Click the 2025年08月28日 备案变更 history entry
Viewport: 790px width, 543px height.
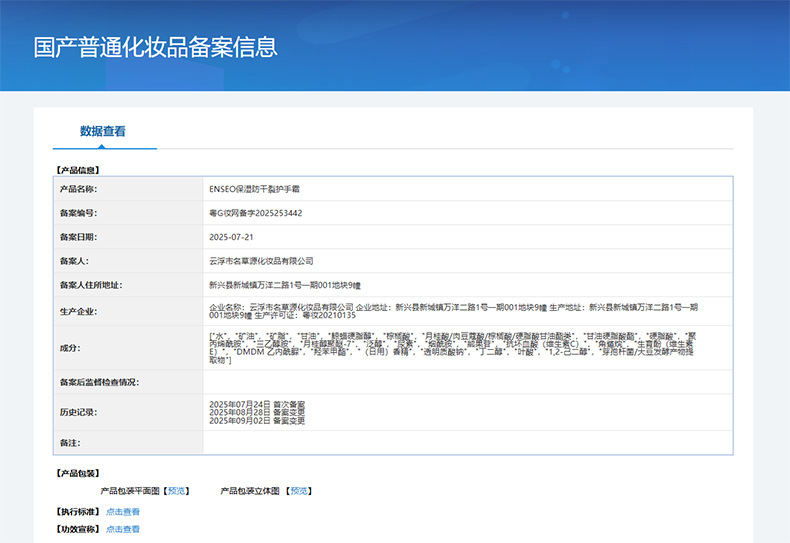point(257,412)
